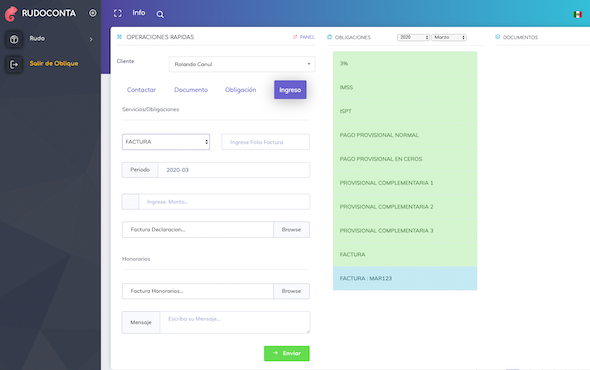Expand the Rudo sidebar menu chevron

(x=91, y=39)
